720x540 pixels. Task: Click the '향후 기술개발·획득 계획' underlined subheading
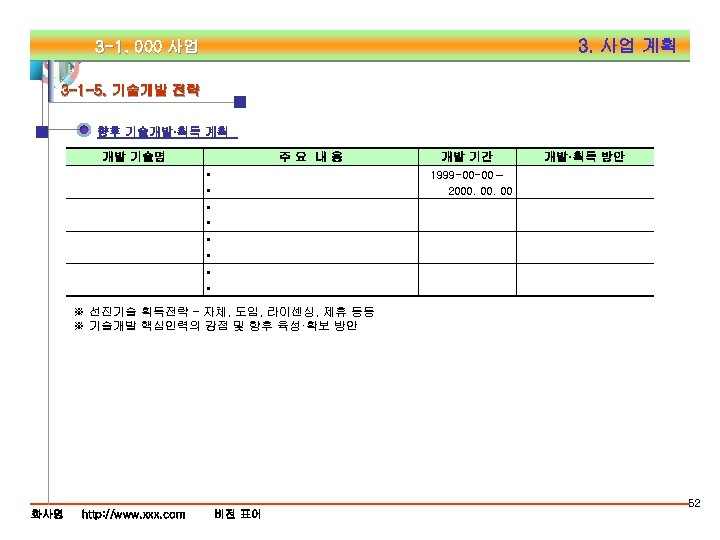167,131
